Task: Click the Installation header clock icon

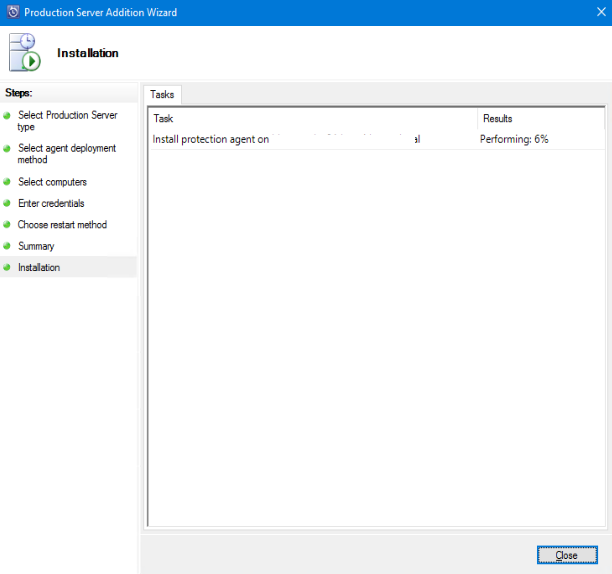Action: (x=24, y=52)
